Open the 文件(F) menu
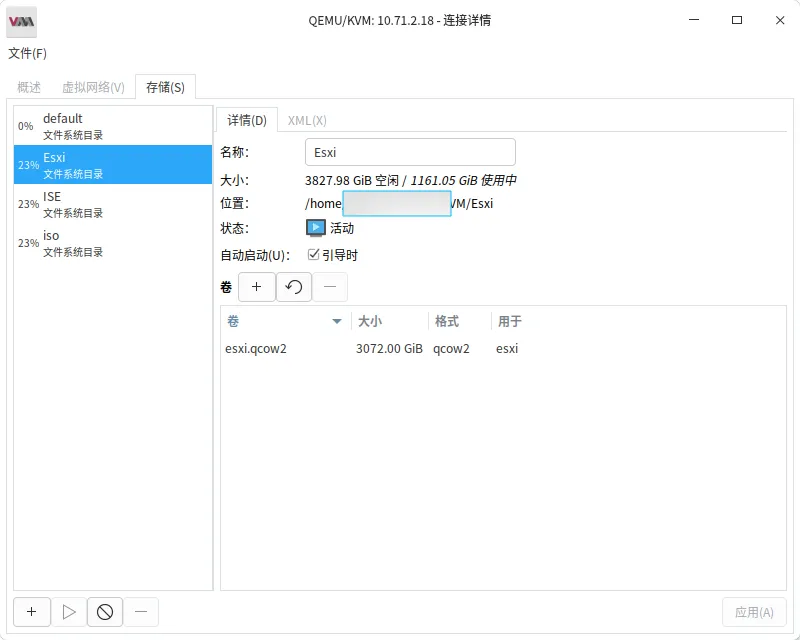 tap(28, 53)
